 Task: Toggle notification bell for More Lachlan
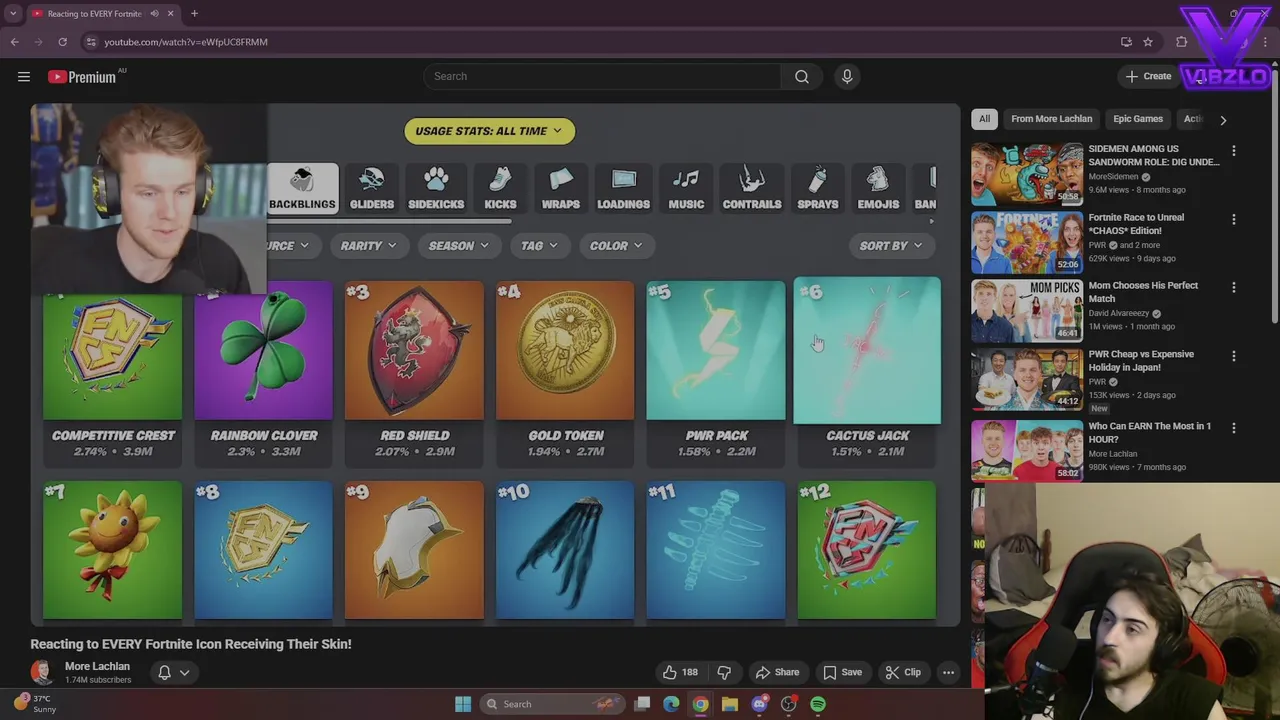[x=173, y=672]
